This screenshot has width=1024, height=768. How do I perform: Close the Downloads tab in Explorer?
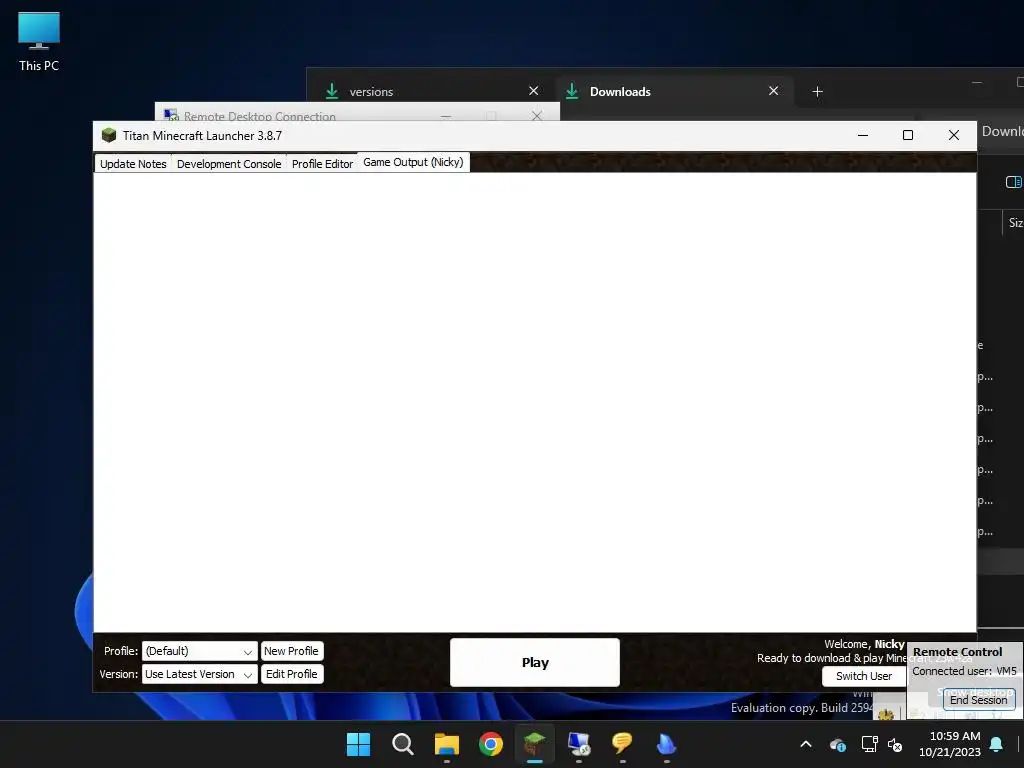(x=773, y=91)
